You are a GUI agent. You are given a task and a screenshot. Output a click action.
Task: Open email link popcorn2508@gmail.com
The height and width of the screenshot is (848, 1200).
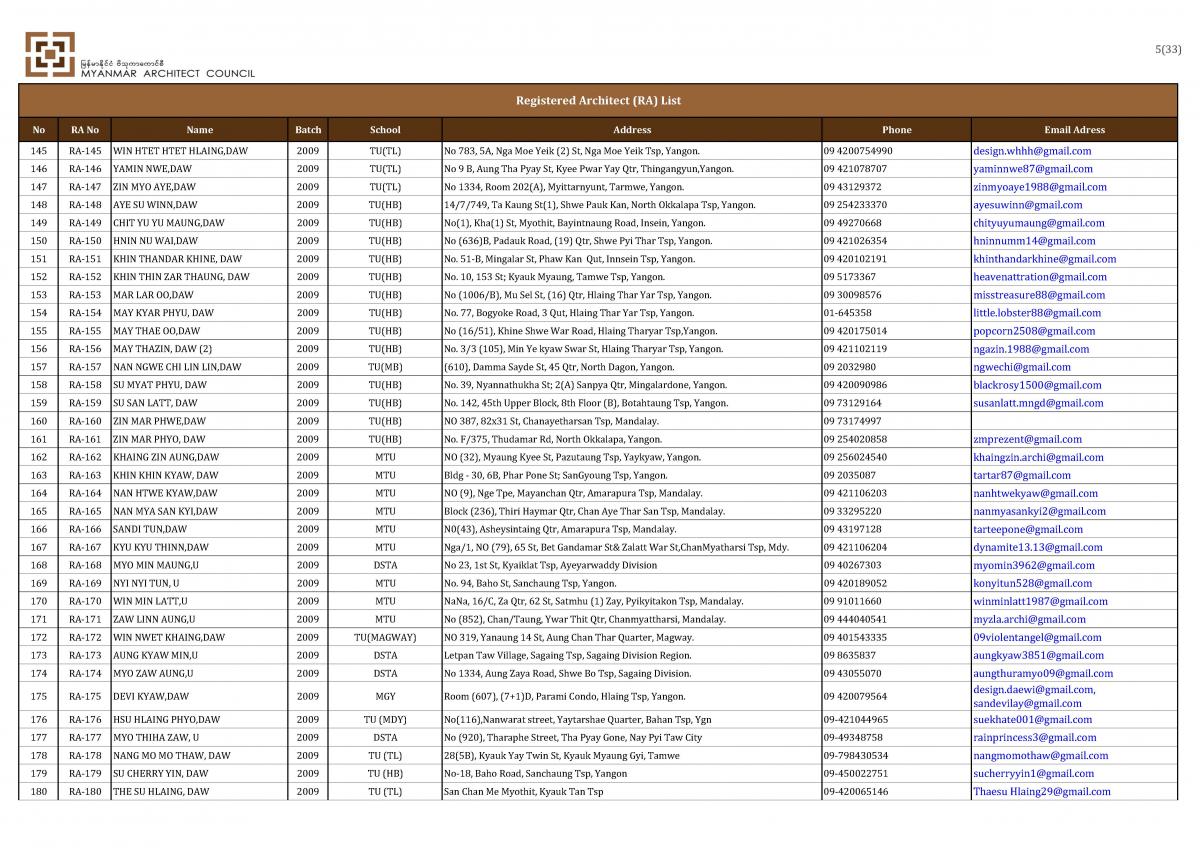1034,331
